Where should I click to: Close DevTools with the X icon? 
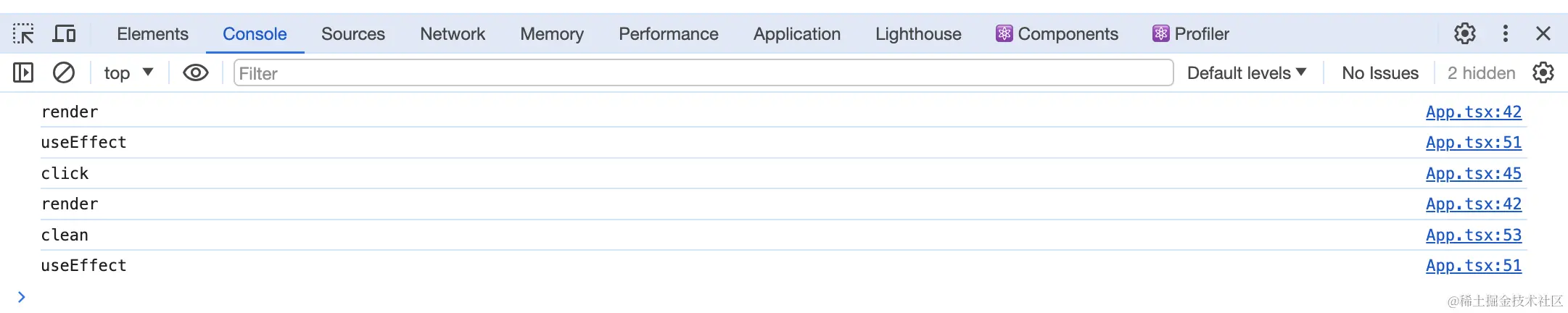click(1543, 33)
